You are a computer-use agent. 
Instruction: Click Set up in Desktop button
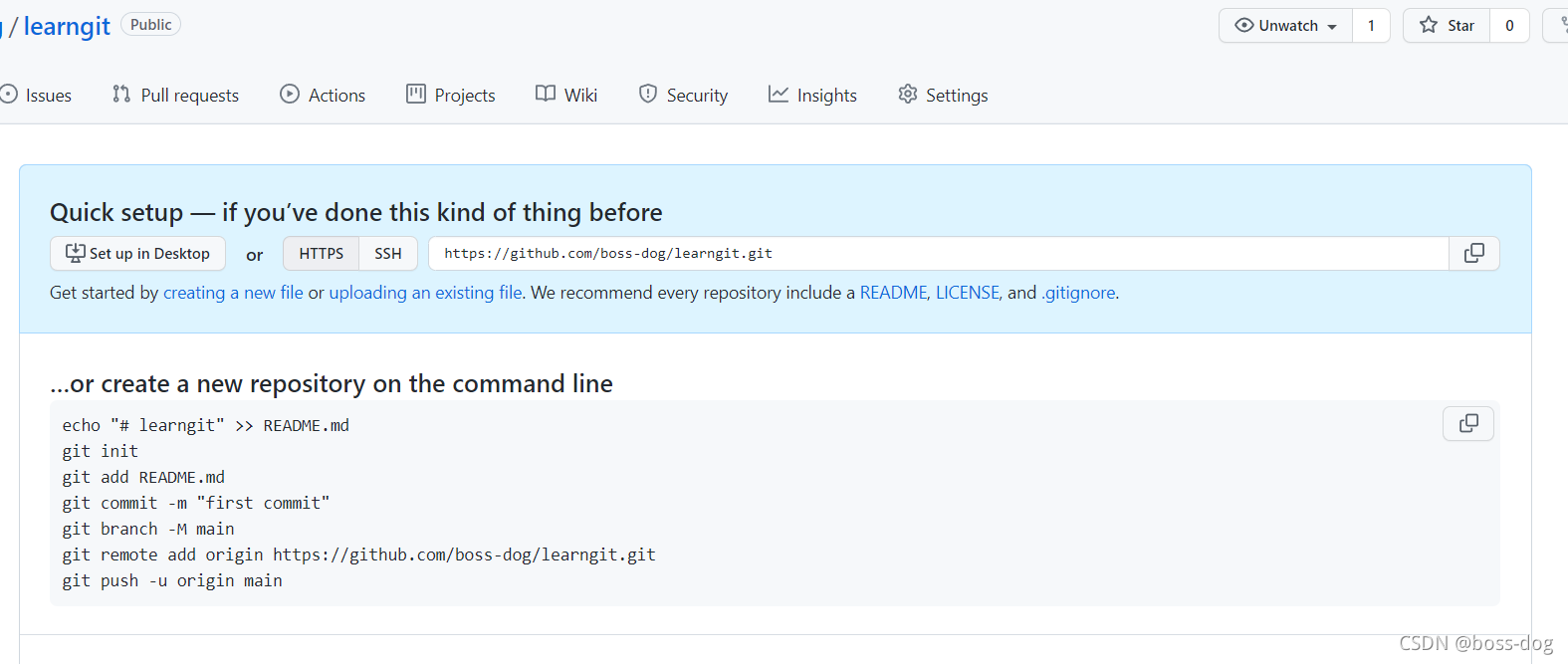point(137,254)
